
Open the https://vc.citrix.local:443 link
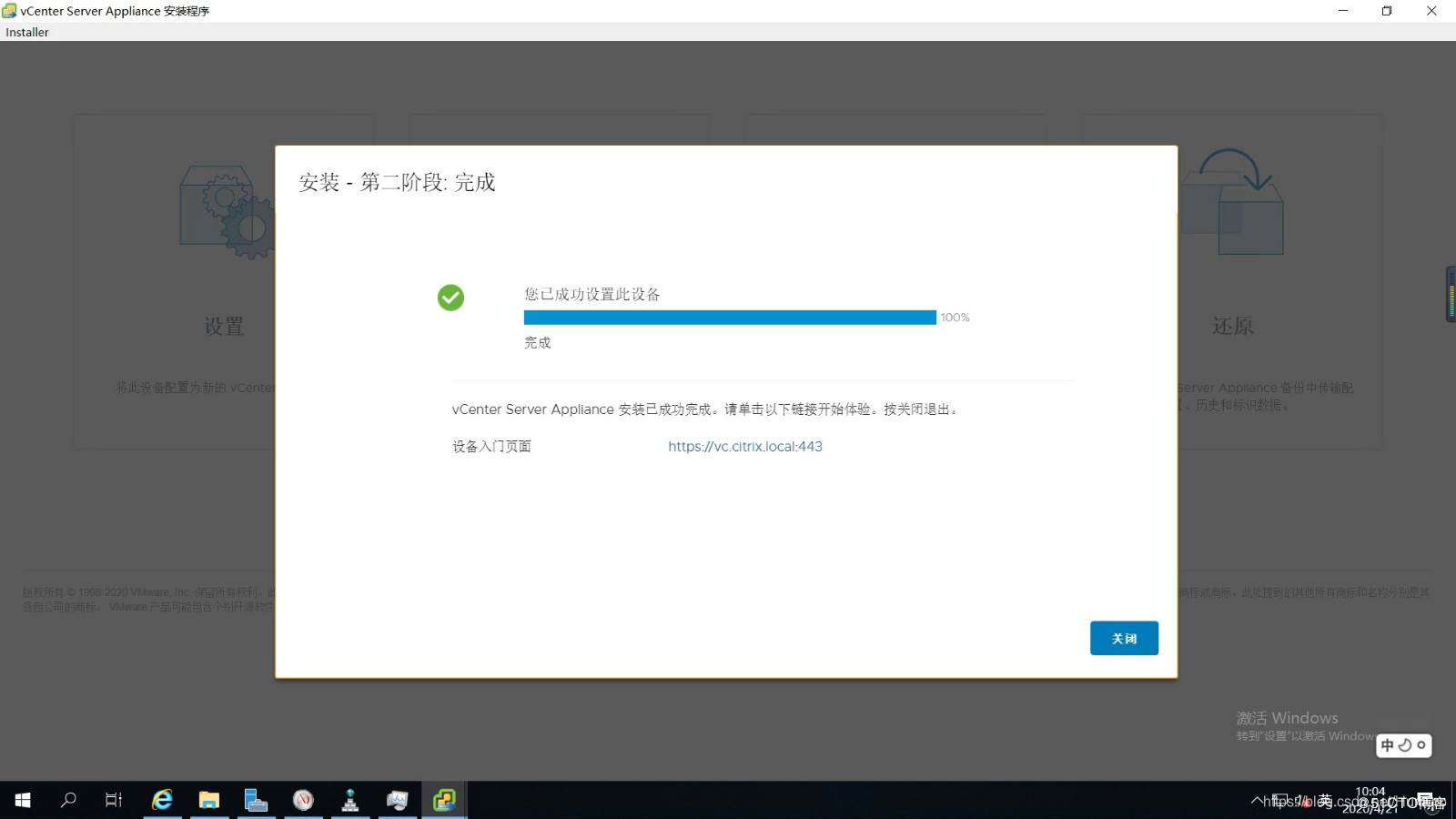tap(745, 446)
